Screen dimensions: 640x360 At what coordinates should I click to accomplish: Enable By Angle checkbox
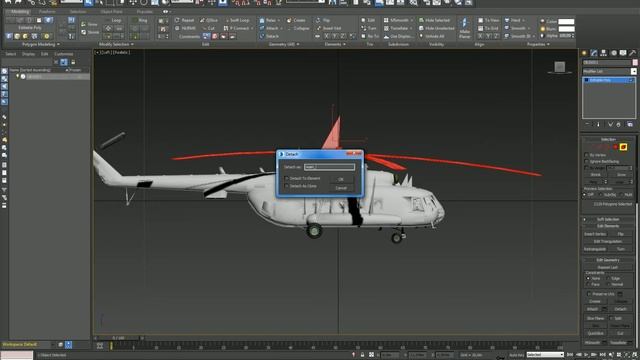587,168
